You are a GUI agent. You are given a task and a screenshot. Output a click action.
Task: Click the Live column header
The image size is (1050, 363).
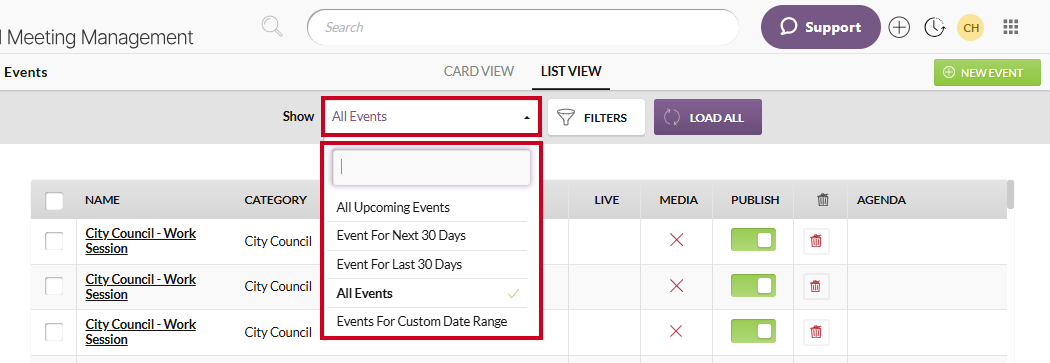coord(607,200)
